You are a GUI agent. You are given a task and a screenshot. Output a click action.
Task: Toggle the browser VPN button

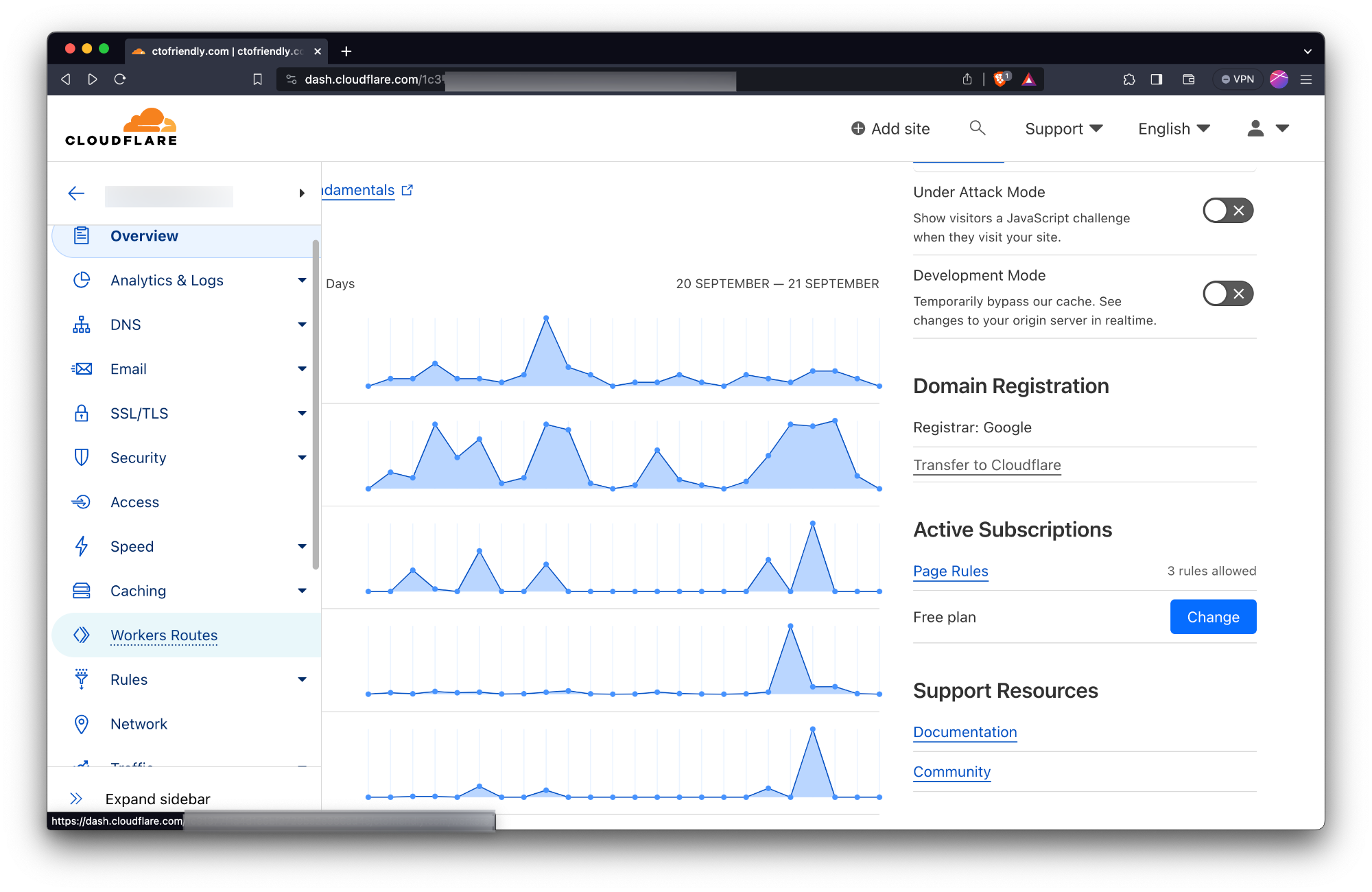pos(1238,80)
